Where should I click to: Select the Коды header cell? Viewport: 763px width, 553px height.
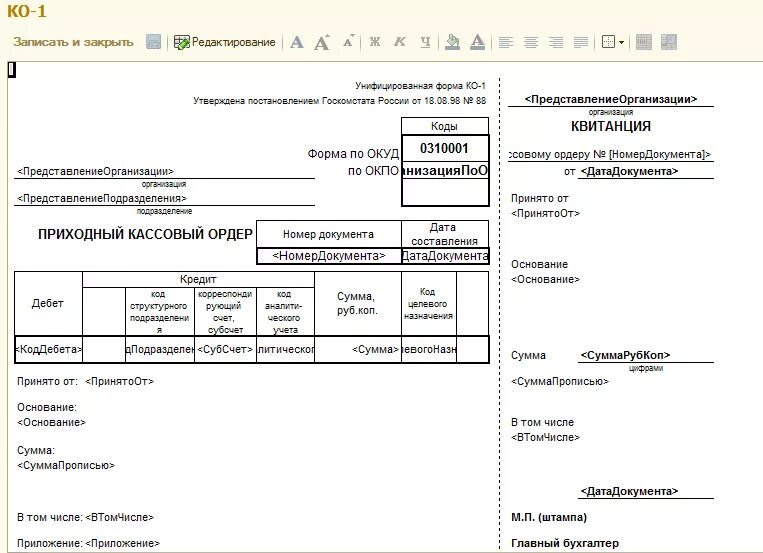pos(445,126)
